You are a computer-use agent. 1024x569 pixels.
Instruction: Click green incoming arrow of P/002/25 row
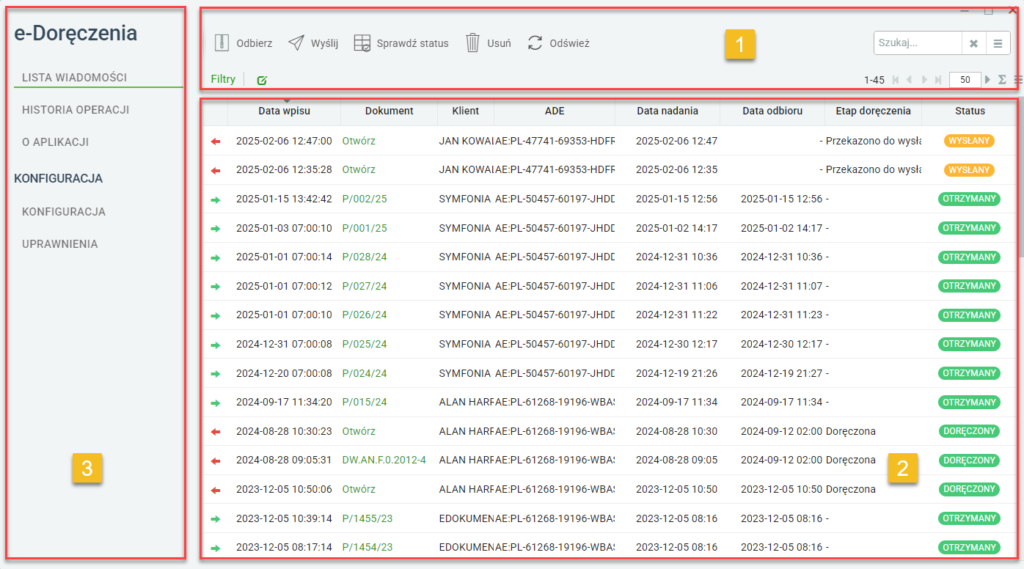(x=216, y=200)
